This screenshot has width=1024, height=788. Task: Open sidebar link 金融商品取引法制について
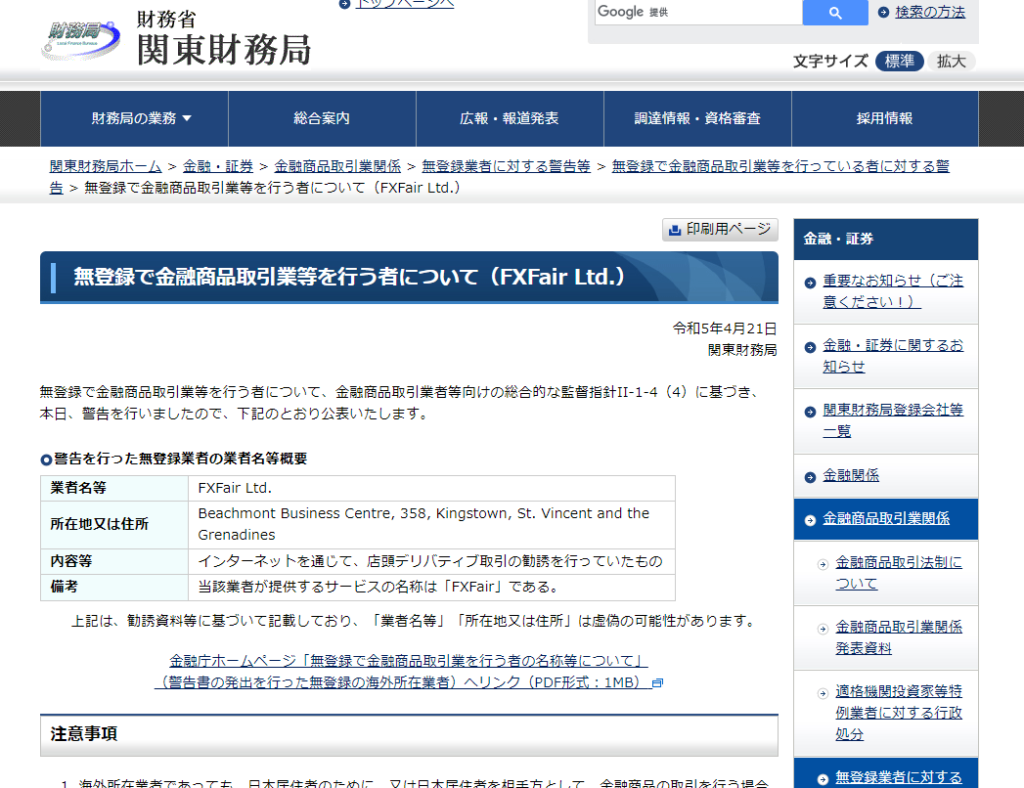(x=899, y=573)
